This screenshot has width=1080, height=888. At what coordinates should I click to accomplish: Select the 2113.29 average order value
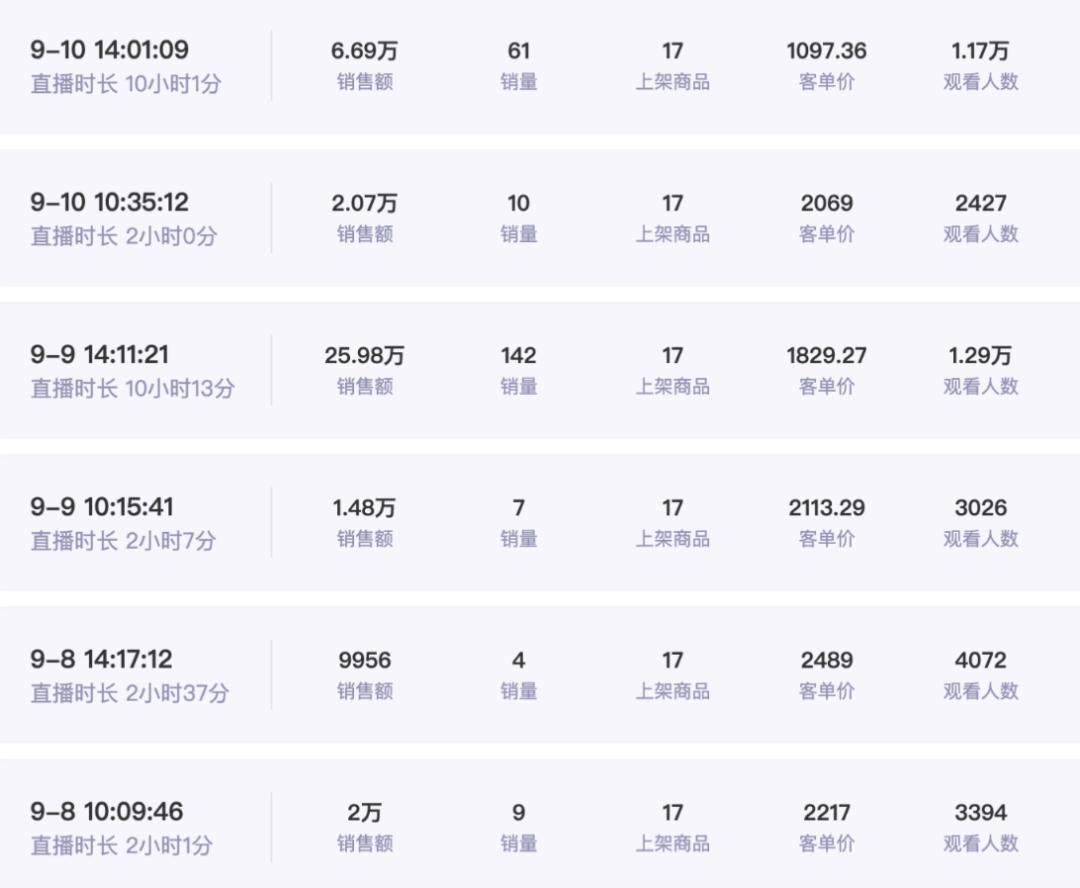[x=826, y=508]
